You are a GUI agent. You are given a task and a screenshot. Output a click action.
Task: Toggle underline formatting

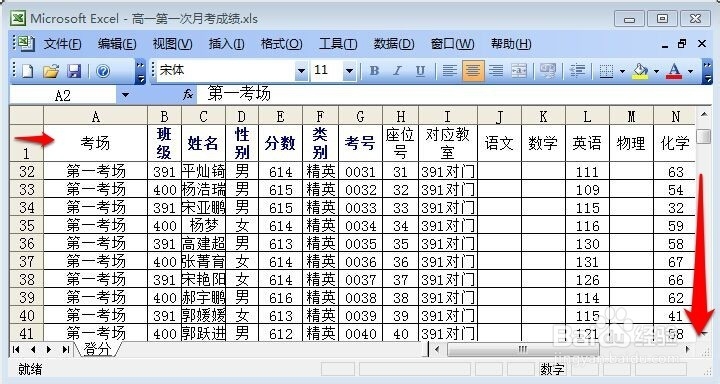420,71
